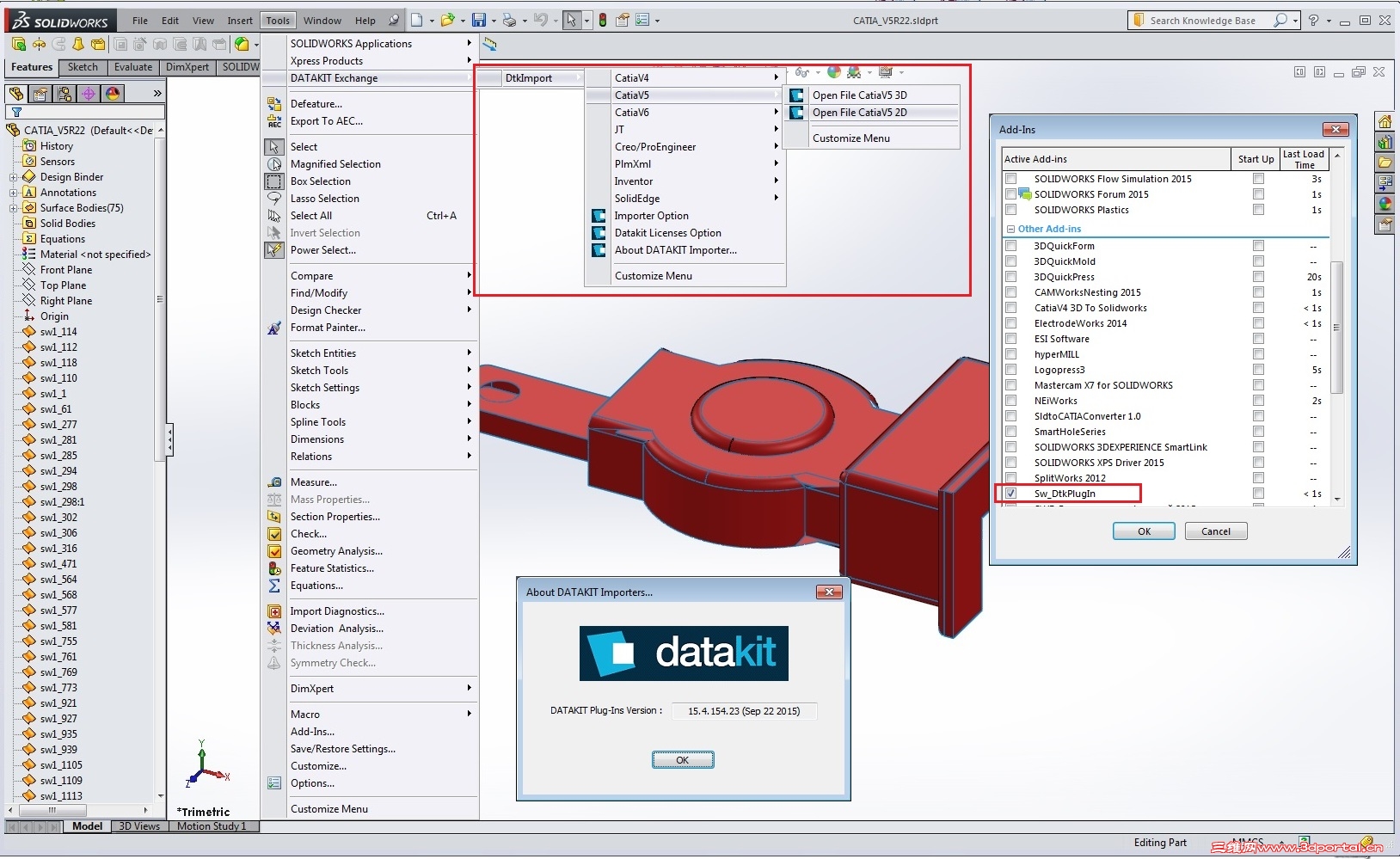Open DimXpertManager tab icon

pos(89,93)
